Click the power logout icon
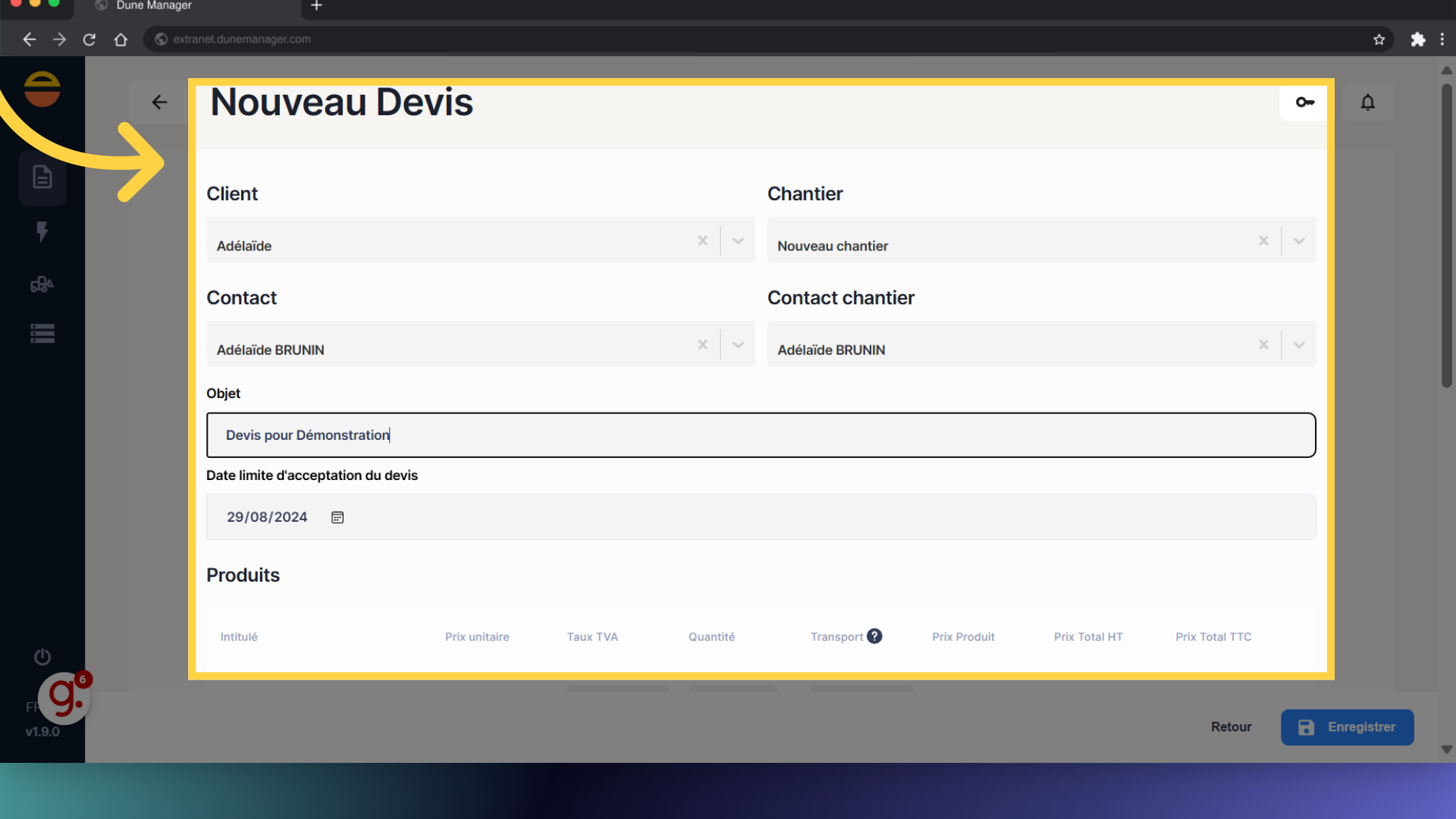The height and width of the screenshot is (819, 1456). (42, 657)
